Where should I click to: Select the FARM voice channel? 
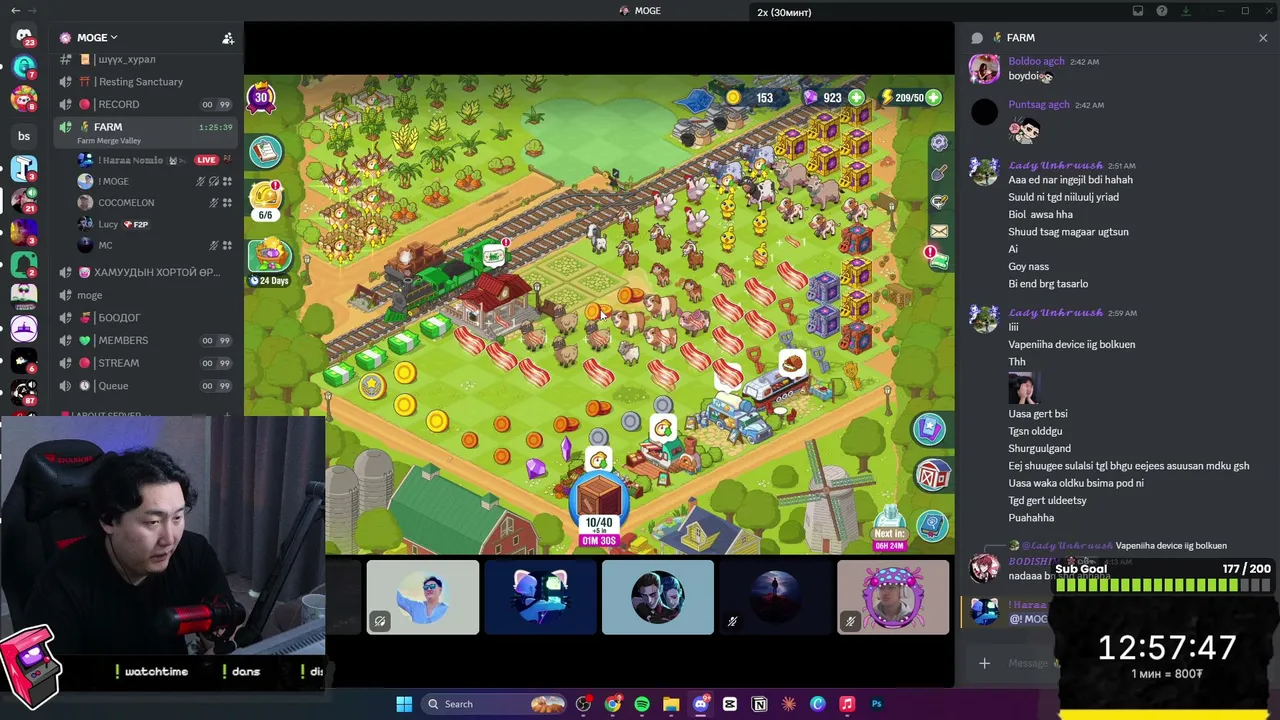(x=147, y=132)
